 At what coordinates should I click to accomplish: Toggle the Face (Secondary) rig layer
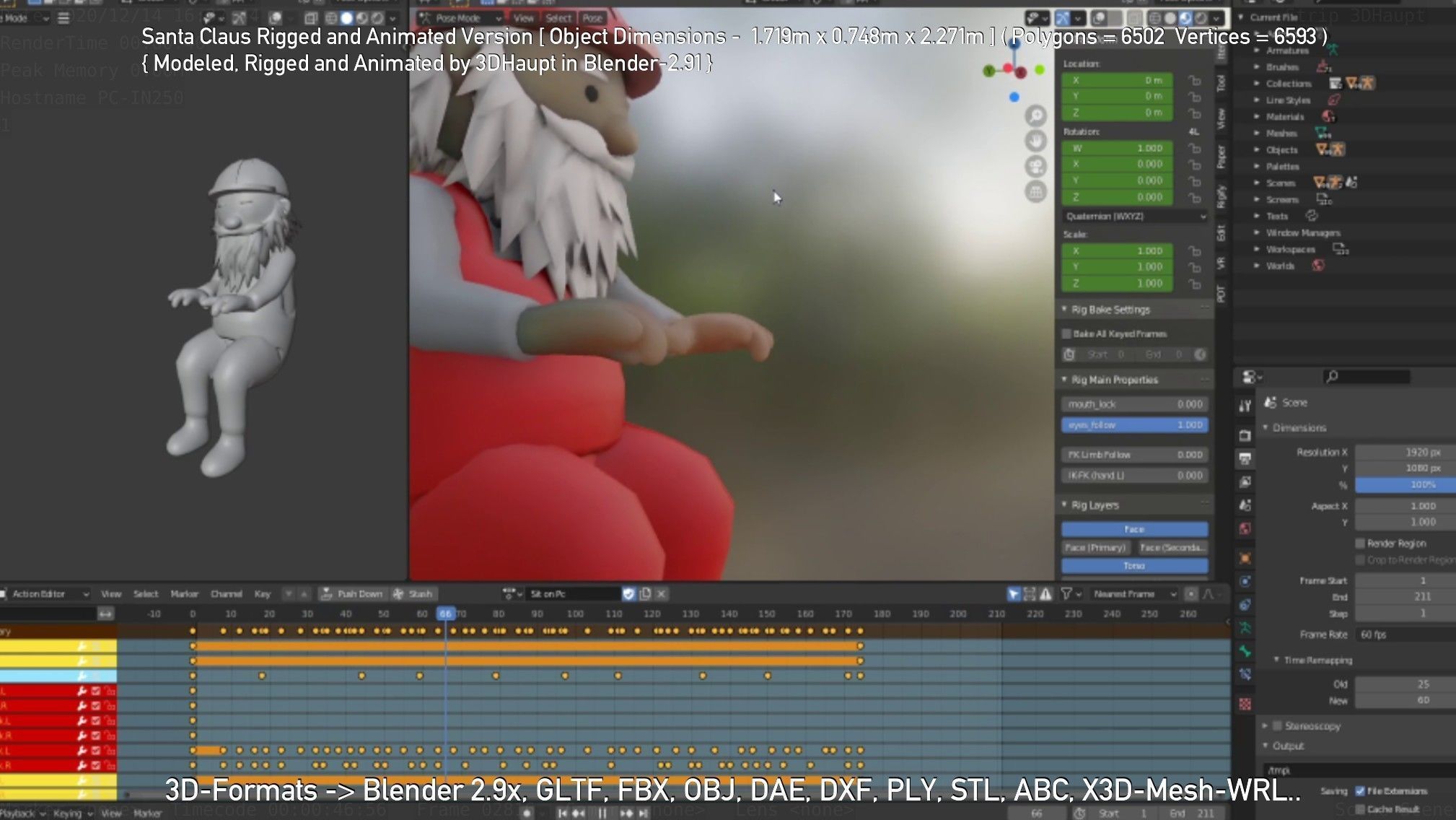click(1172, 548)
